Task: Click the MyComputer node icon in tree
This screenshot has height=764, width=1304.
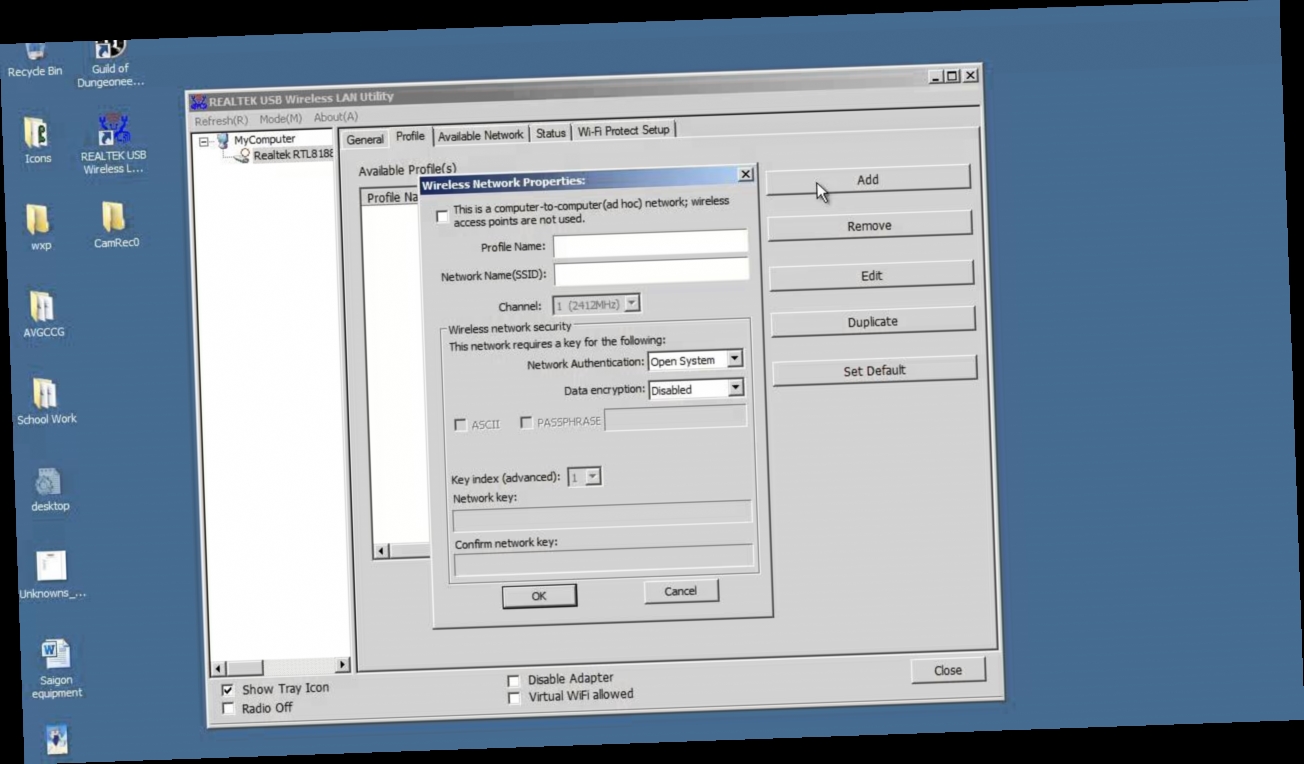Action: click(x=222, y=140)
